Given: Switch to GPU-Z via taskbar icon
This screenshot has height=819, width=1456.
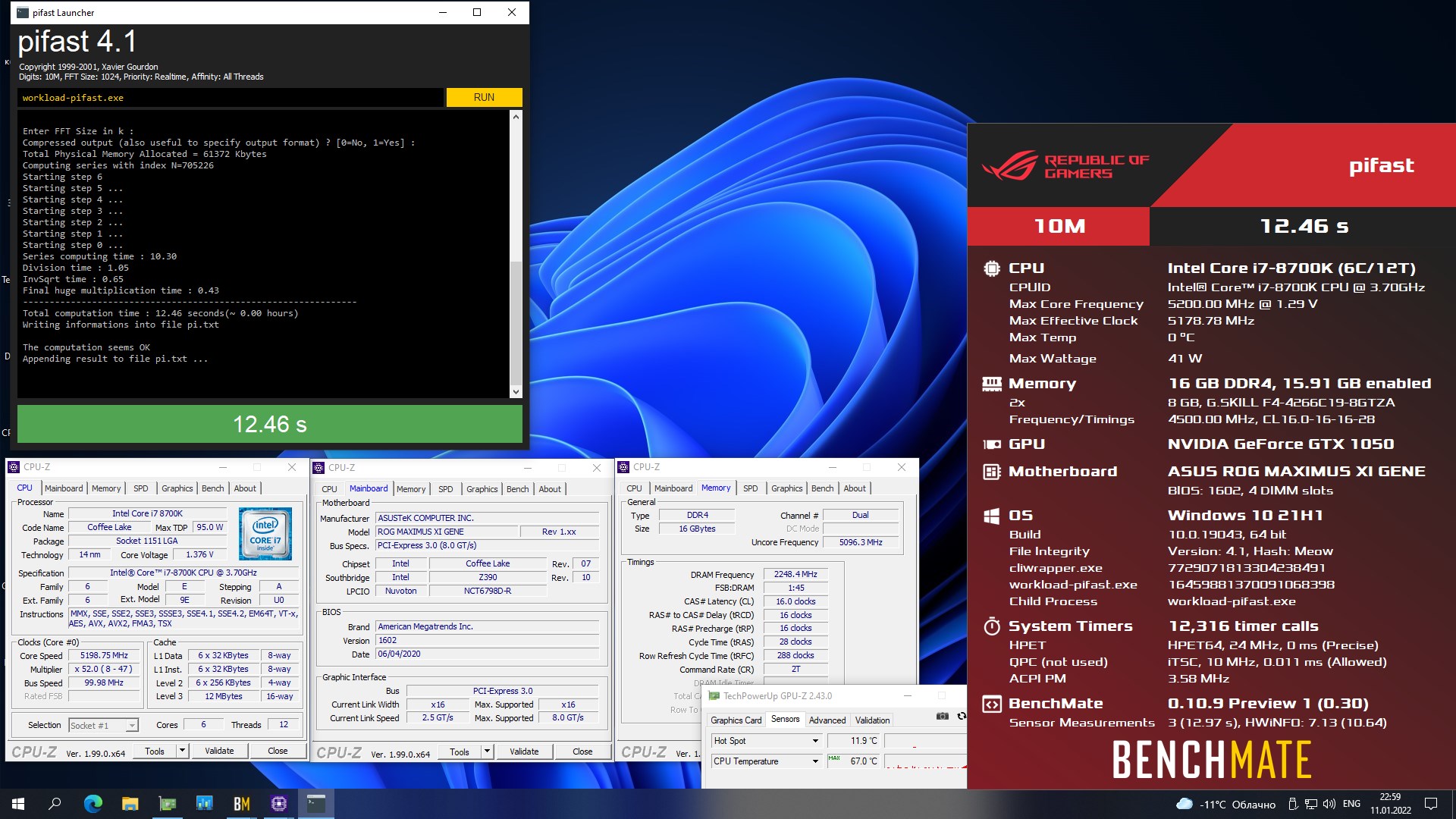Looking at the screenshot, I should point(167,804).
